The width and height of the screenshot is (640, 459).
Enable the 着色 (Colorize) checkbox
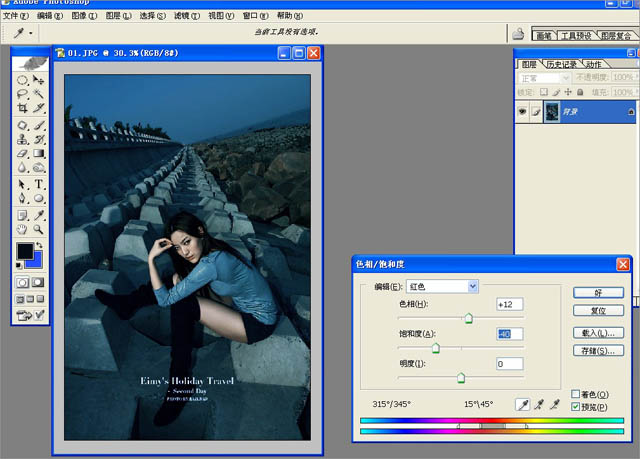tap(576, 395)
